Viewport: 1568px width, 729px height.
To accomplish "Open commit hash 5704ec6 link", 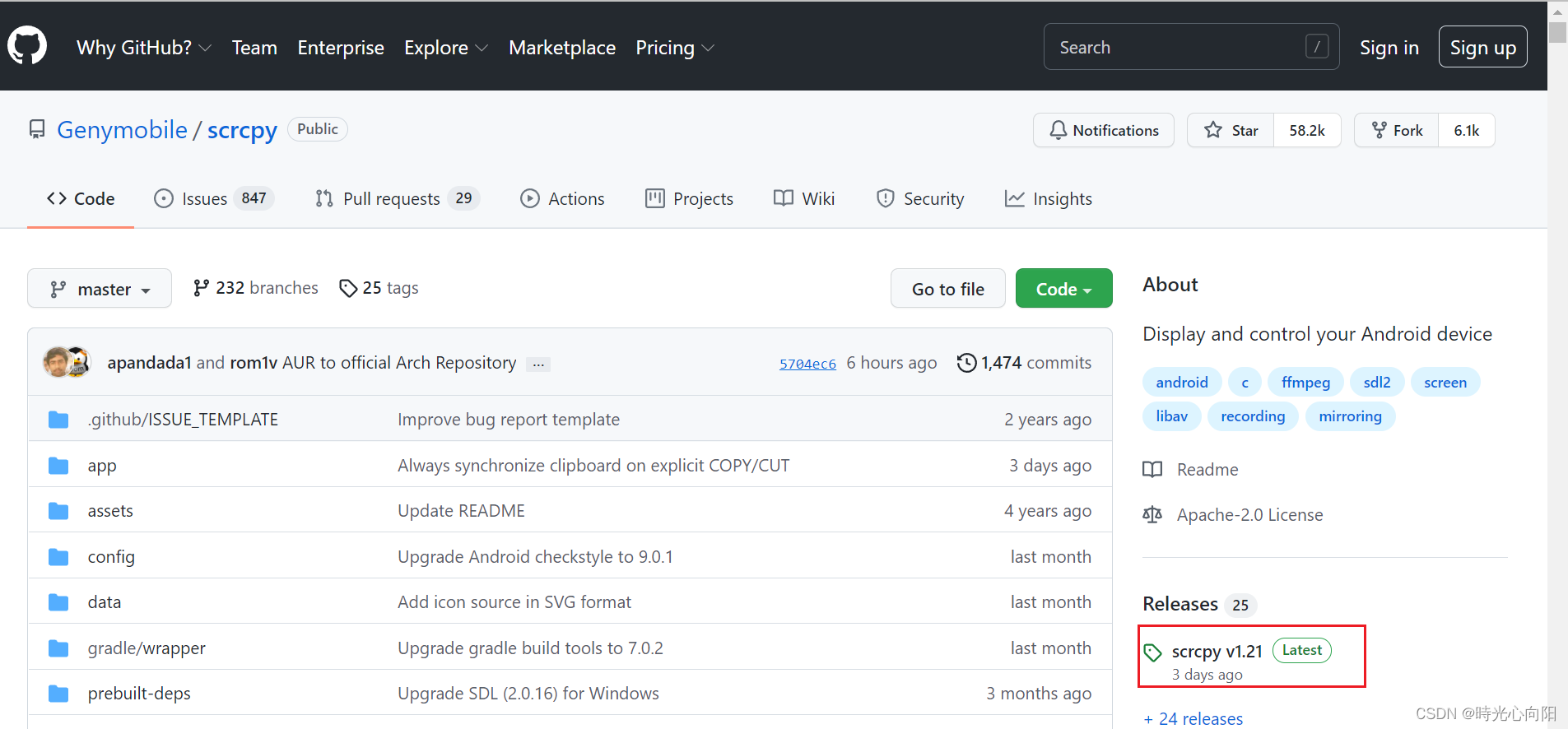I will pyautogui.click(x=807, y=364).
